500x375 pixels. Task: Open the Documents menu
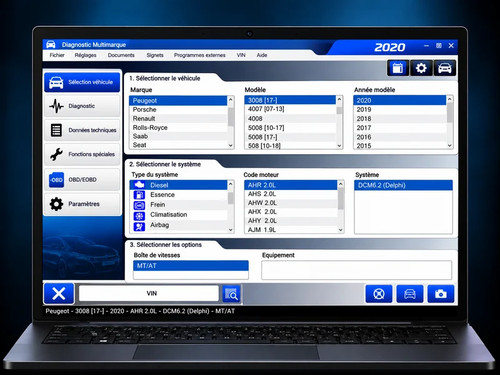pyautogui.click(x=121, y=55)
